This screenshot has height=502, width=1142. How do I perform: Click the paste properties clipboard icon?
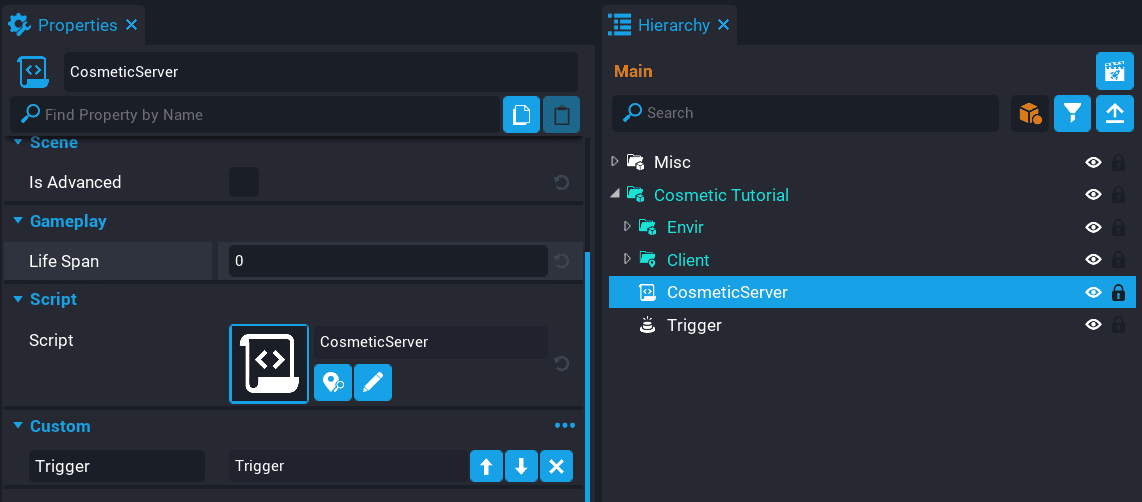coord(561,115)
